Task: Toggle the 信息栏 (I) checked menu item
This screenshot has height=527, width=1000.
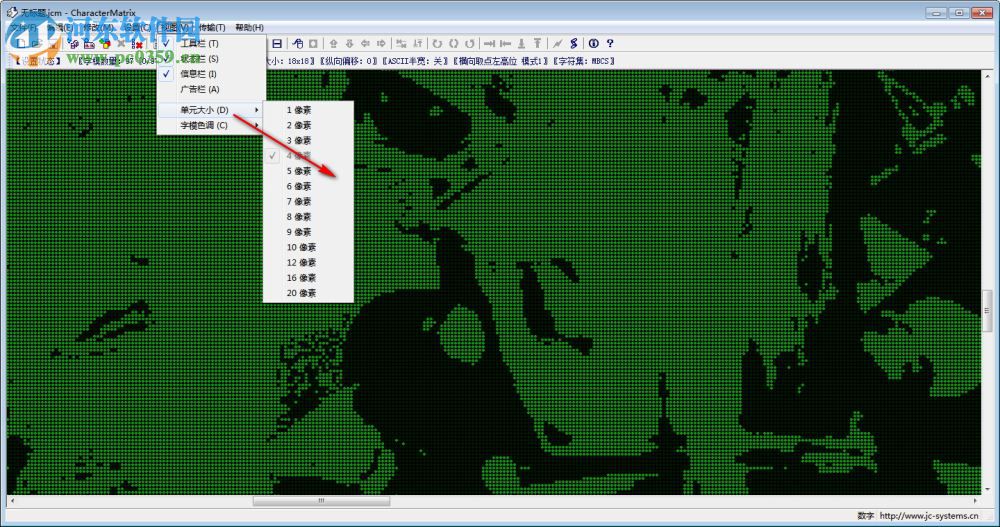Action: [199, 74]
